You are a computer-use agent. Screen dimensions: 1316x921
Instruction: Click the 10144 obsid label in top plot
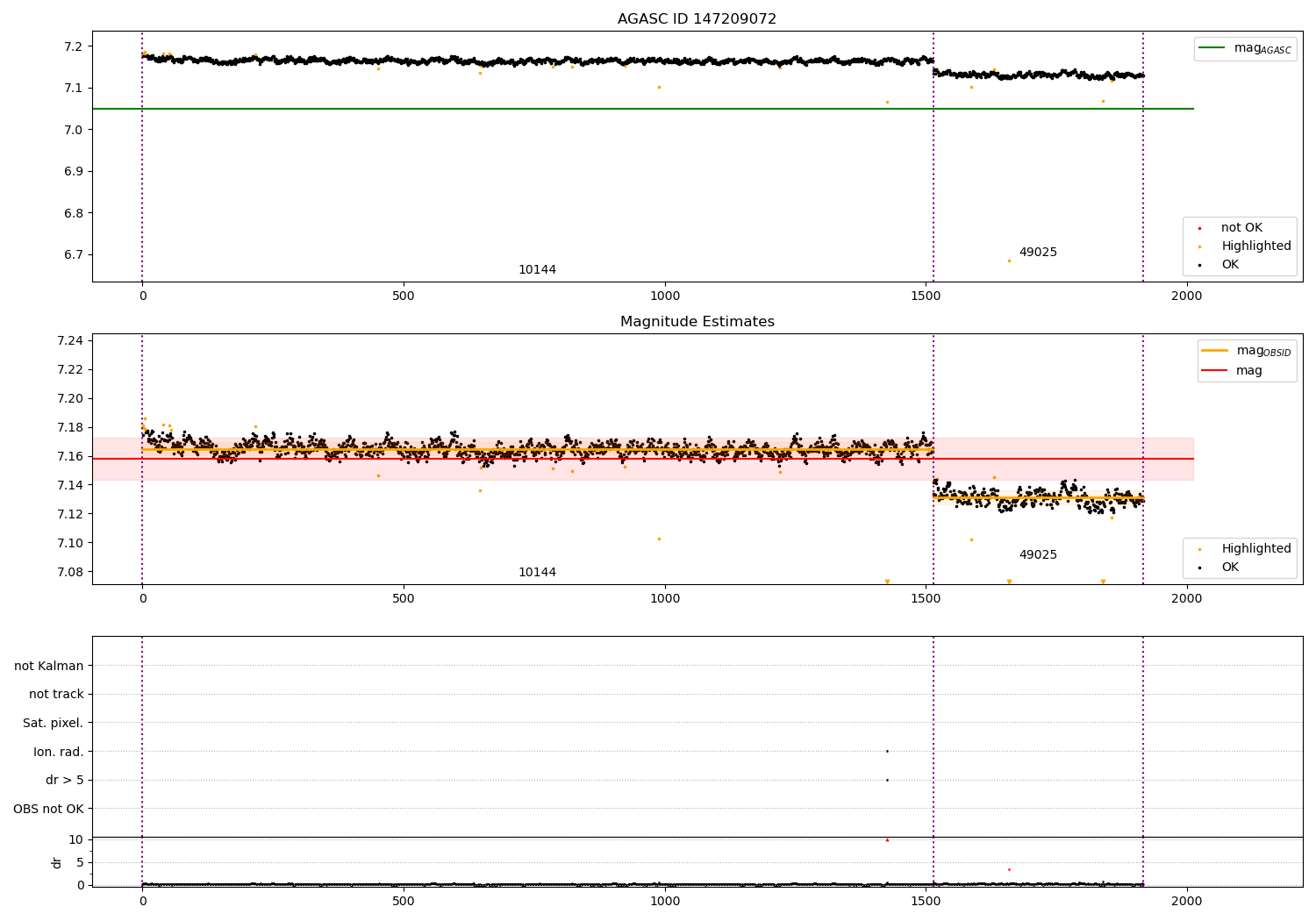point(537,270)
